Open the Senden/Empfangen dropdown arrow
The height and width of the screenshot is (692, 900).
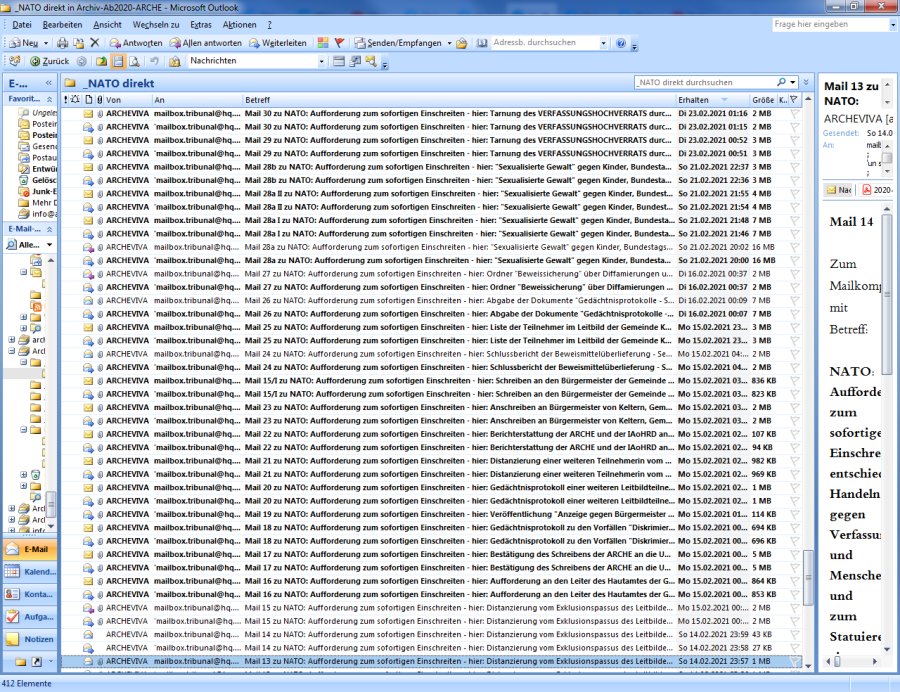click(x=449, y=43)
